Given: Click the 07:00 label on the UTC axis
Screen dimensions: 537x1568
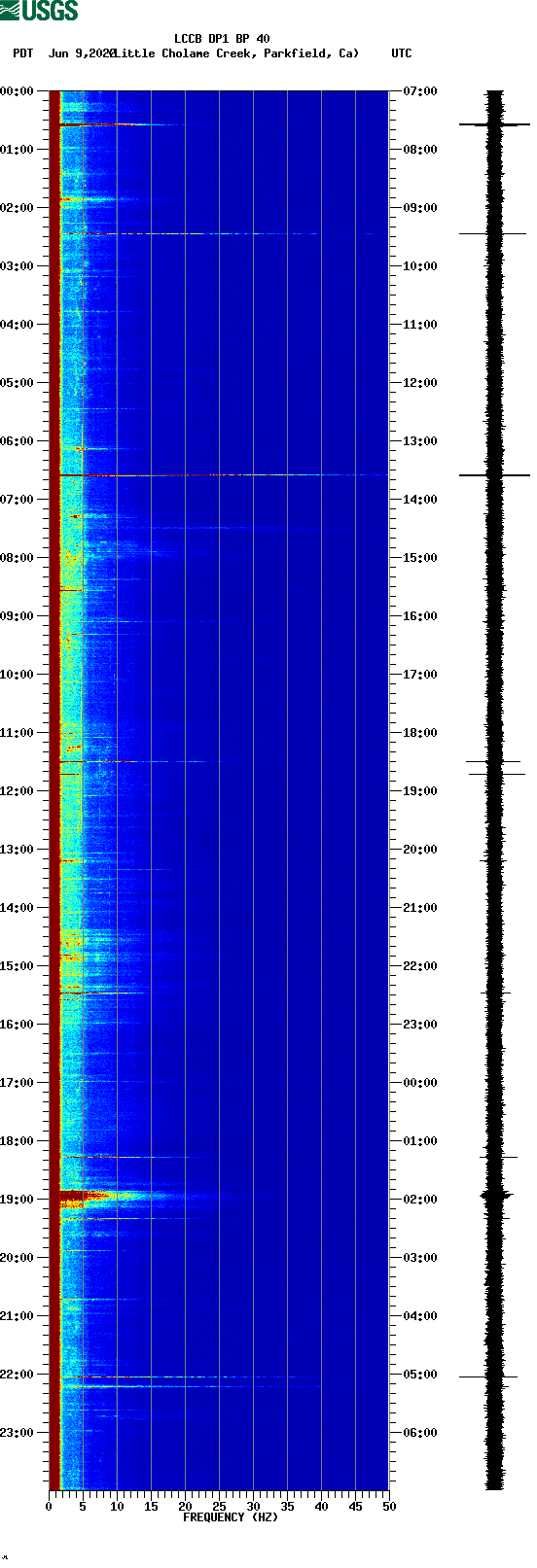Looking at the screenshot, I should coord(420,91).
